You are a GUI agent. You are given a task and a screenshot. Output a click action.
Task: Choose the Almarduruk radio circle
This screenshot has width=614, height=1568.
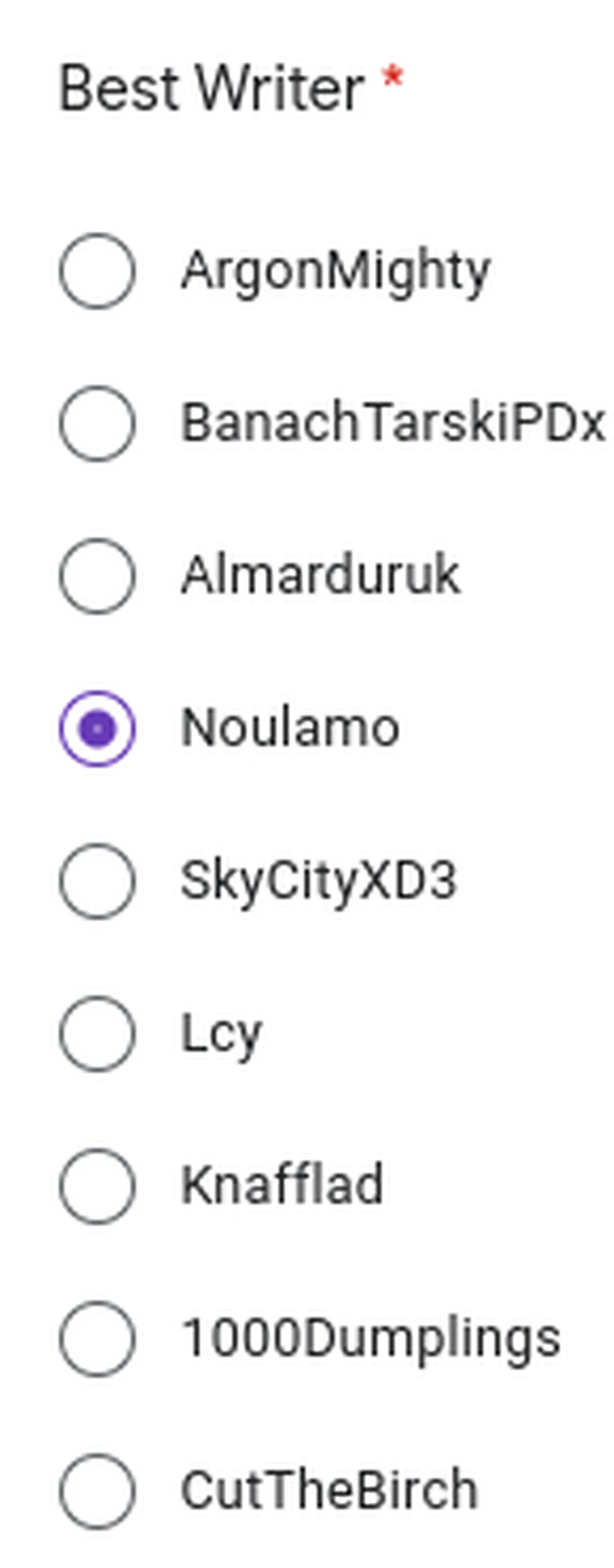tap(97, 576)
